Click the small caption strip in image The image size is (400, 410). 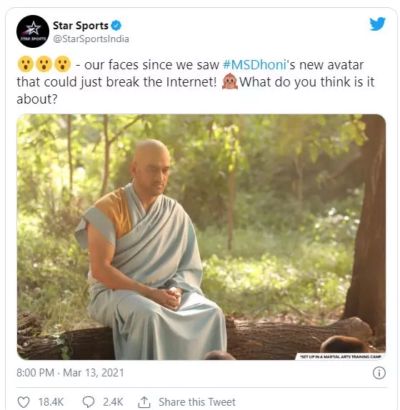[x=340, y=357]
